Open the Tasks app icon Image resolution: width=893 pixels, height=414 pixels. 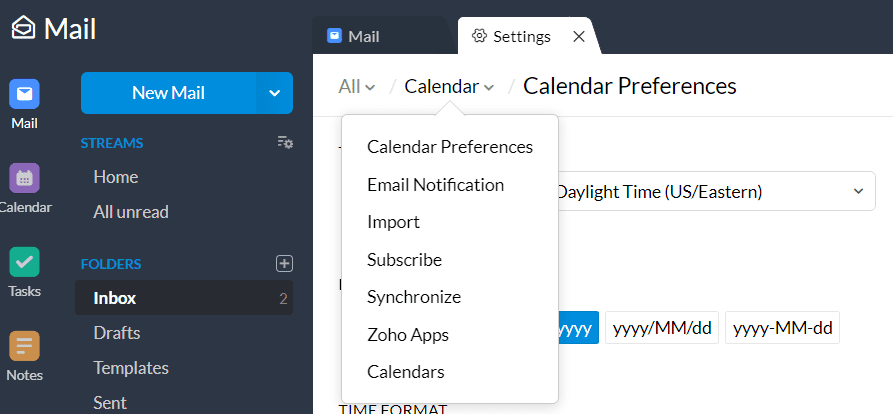click(x=24, y=262)
